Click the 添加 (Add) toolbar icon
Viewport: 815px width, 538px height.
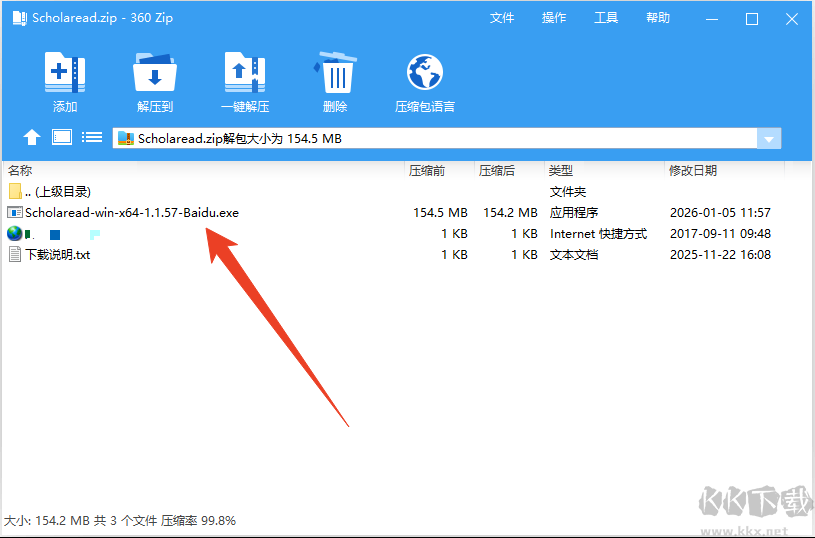point(64,72)
